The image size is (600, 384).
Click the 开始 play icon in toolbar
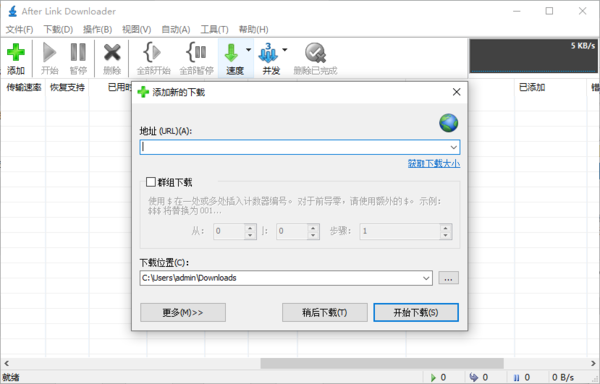point(49,53)
